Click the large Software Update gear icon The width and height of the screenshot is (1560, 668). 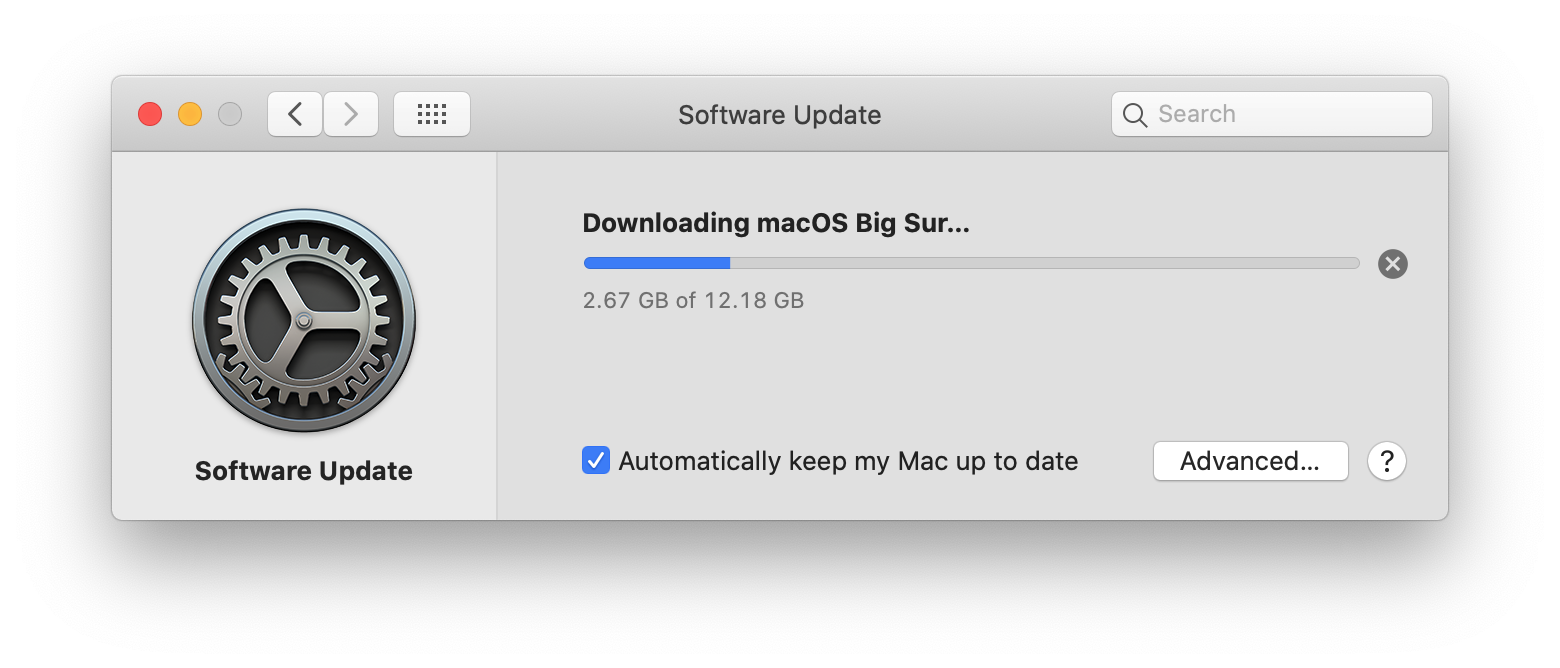coord(304,320)
